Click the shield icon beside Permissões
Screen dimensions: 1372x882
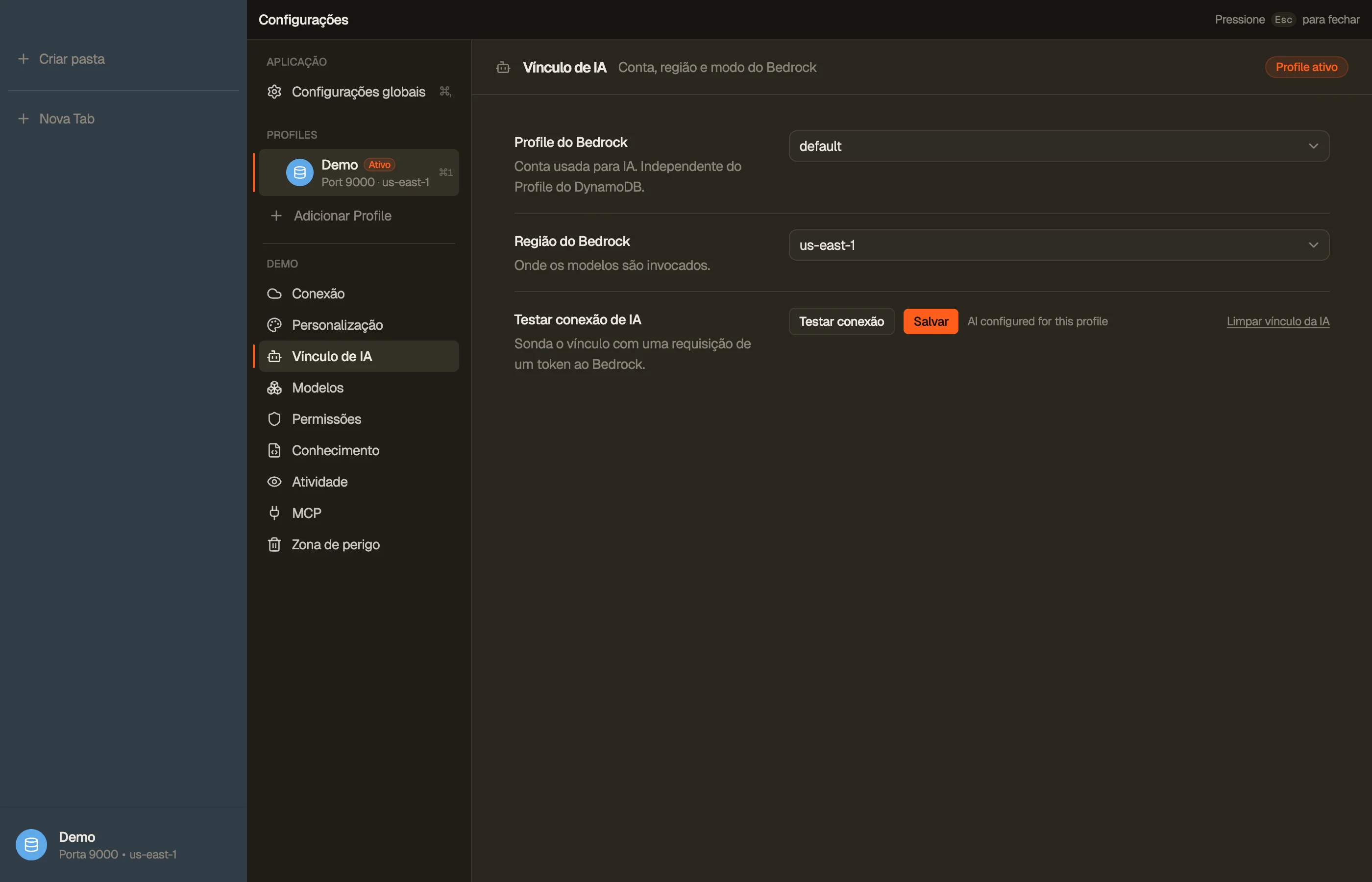[274, 419]
